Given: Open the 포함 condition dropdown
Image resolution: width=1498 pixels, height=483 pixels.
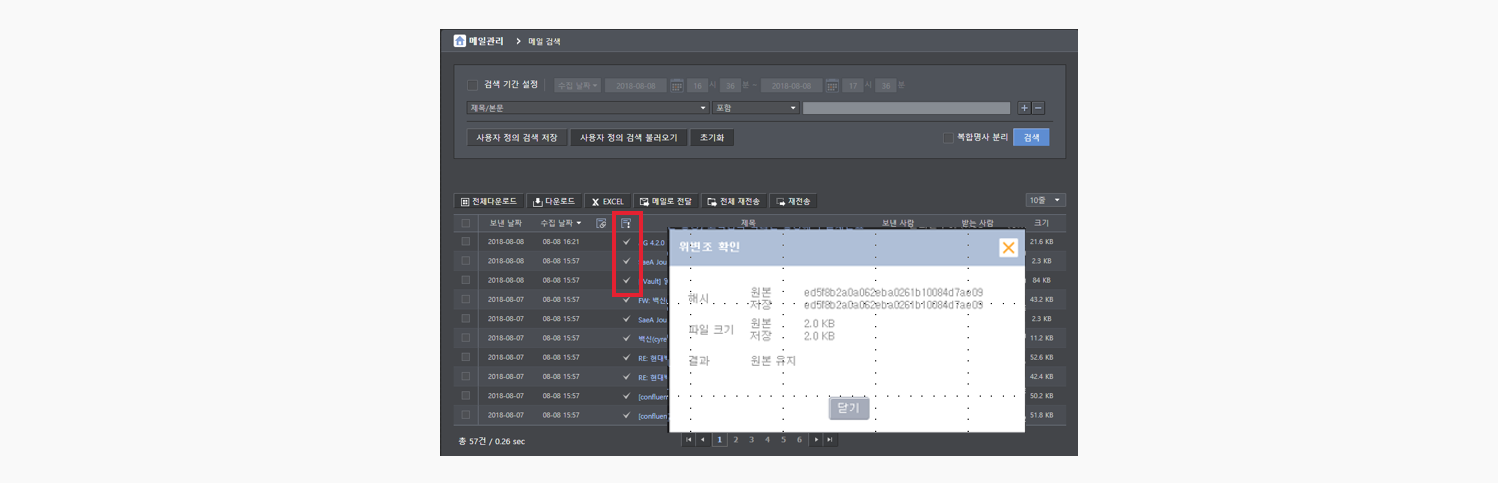Looking at the screenshot, I should 755,108.
